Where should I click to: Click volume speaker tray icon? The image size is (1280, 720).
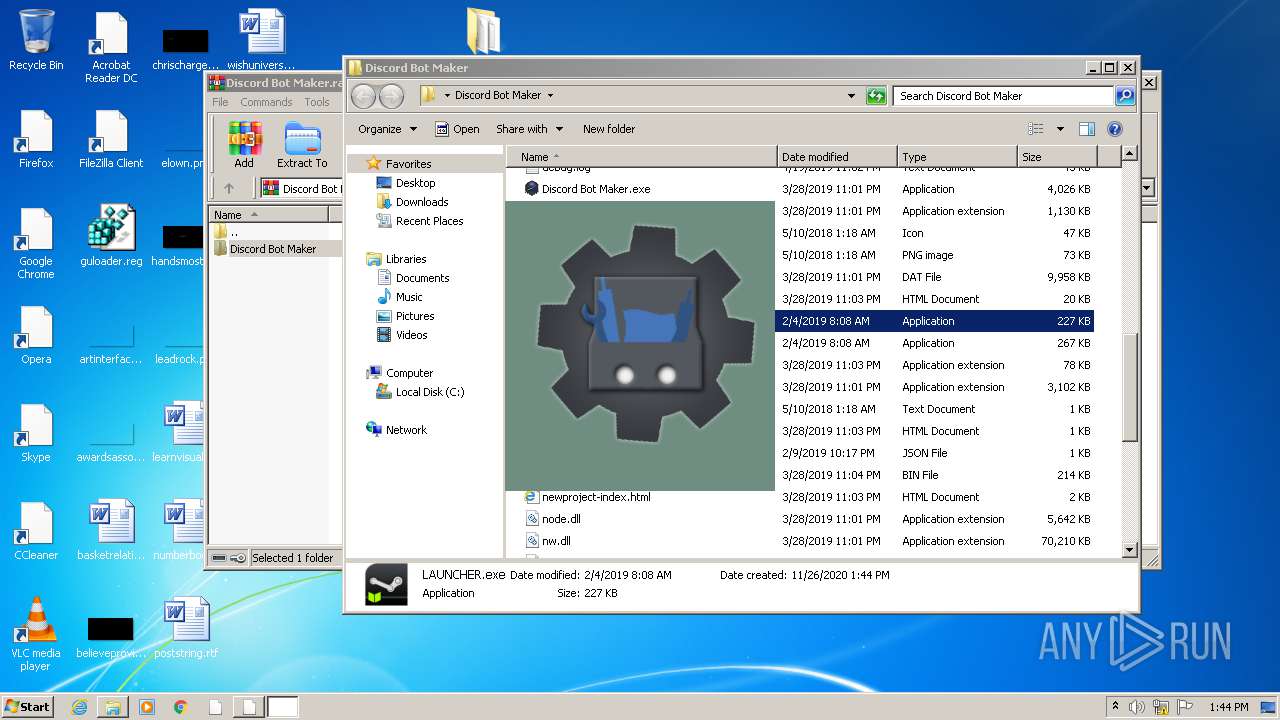[1137, 707]
